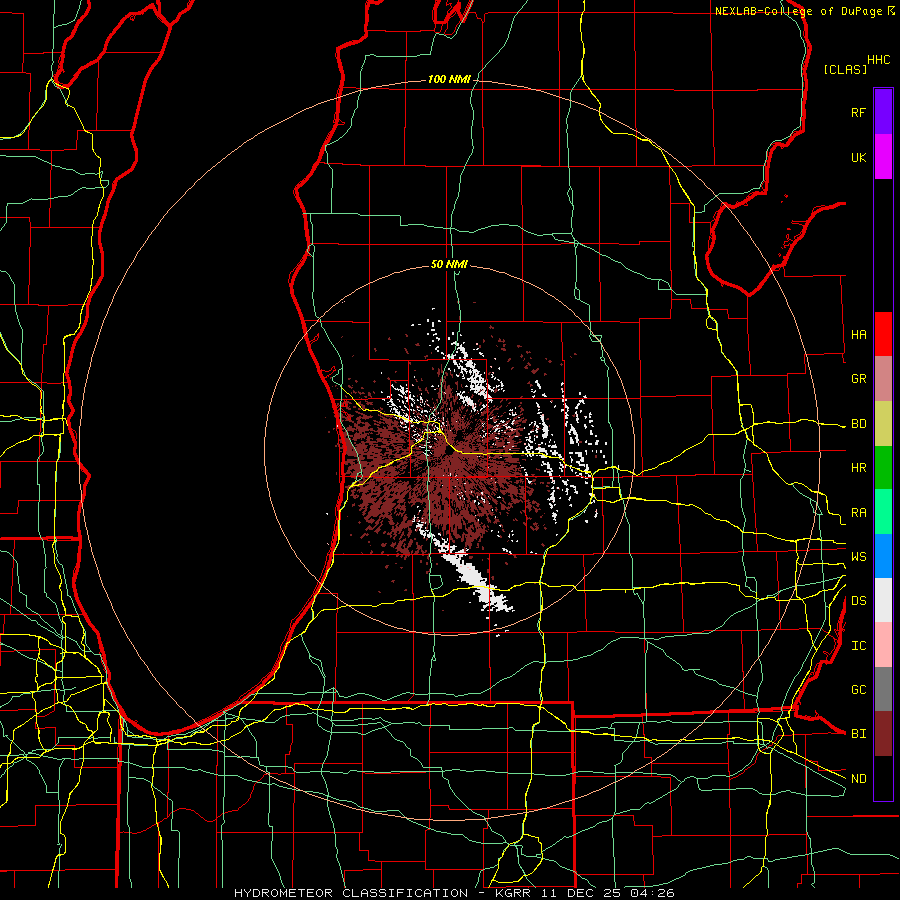Click the 'GC' legend label
Image resolution: width=900 pixels, height=900 pixels.
858,690
